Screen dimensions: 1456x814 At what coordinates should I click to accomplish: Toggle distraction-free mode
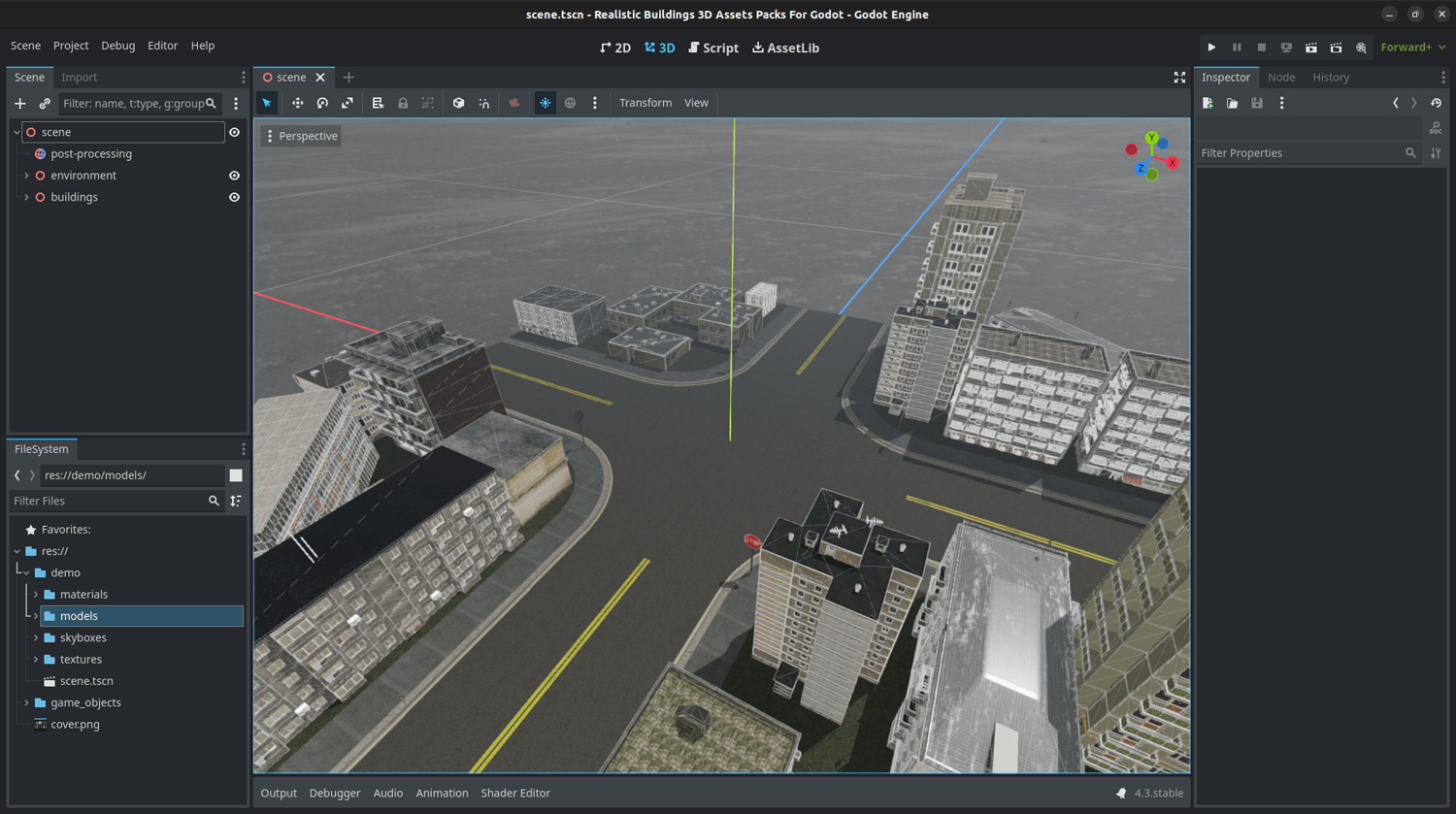1179,78
